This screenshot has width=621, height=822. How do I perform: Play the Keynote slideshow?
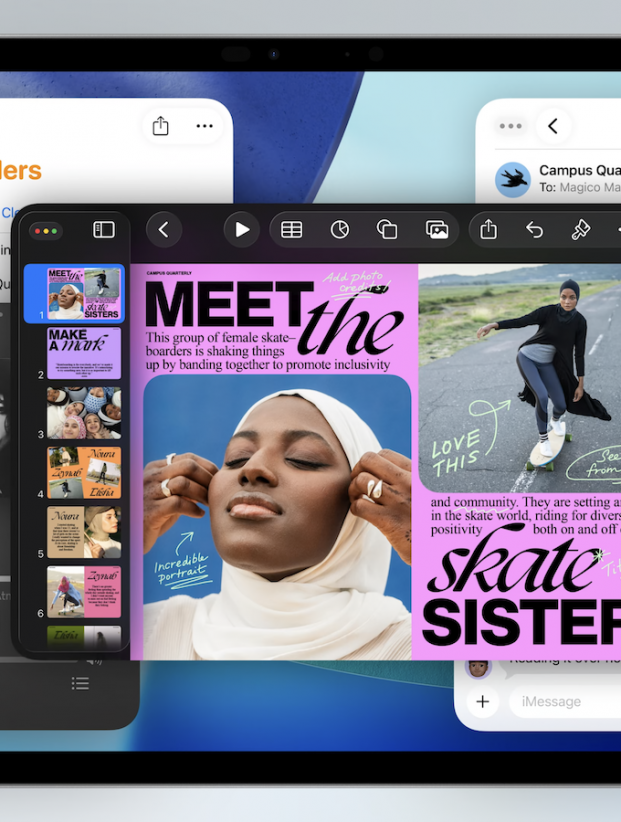pyautogui.click(x=241, y=230)
